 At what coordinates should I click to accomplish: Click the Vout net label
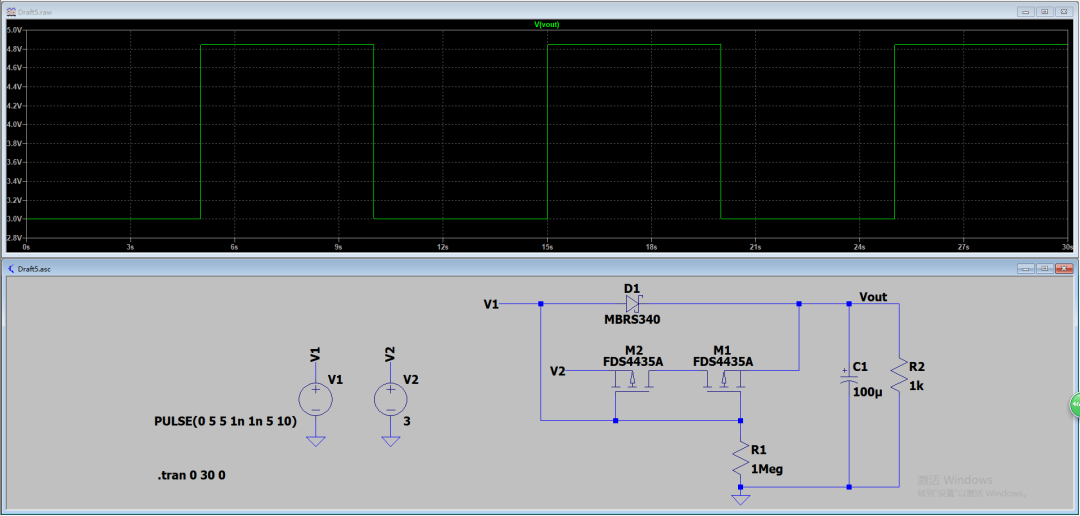[x=873, y=297]
